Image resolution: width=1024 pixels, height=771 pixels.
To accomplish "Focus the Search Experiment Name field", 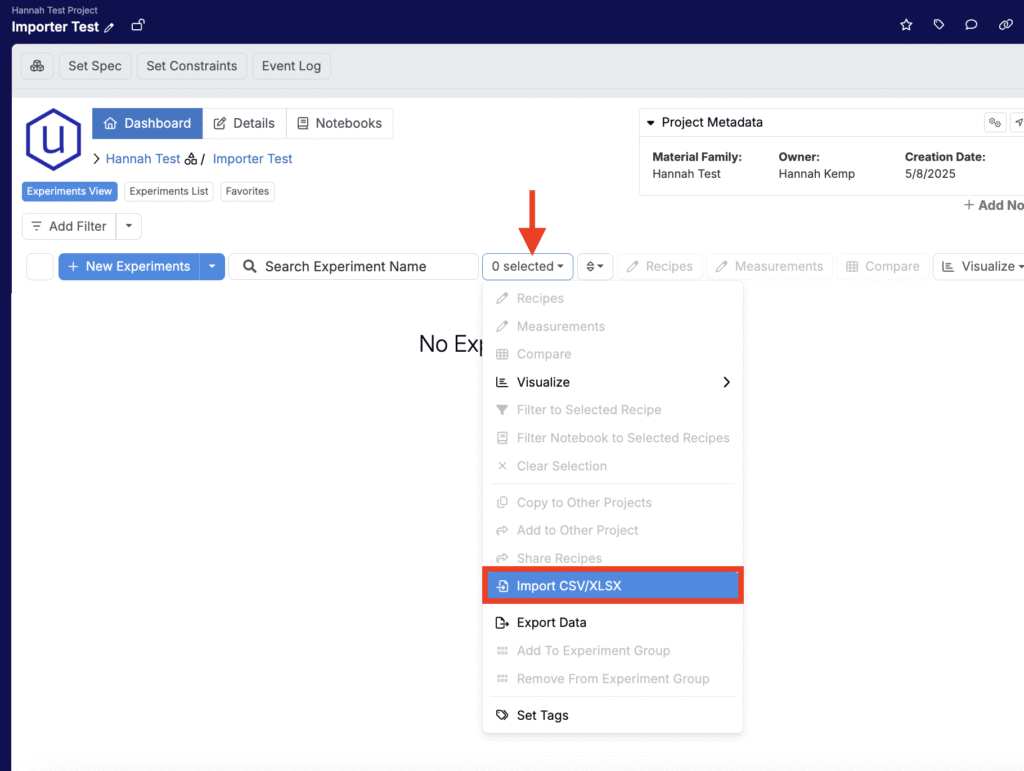I will tap(353, 266).
